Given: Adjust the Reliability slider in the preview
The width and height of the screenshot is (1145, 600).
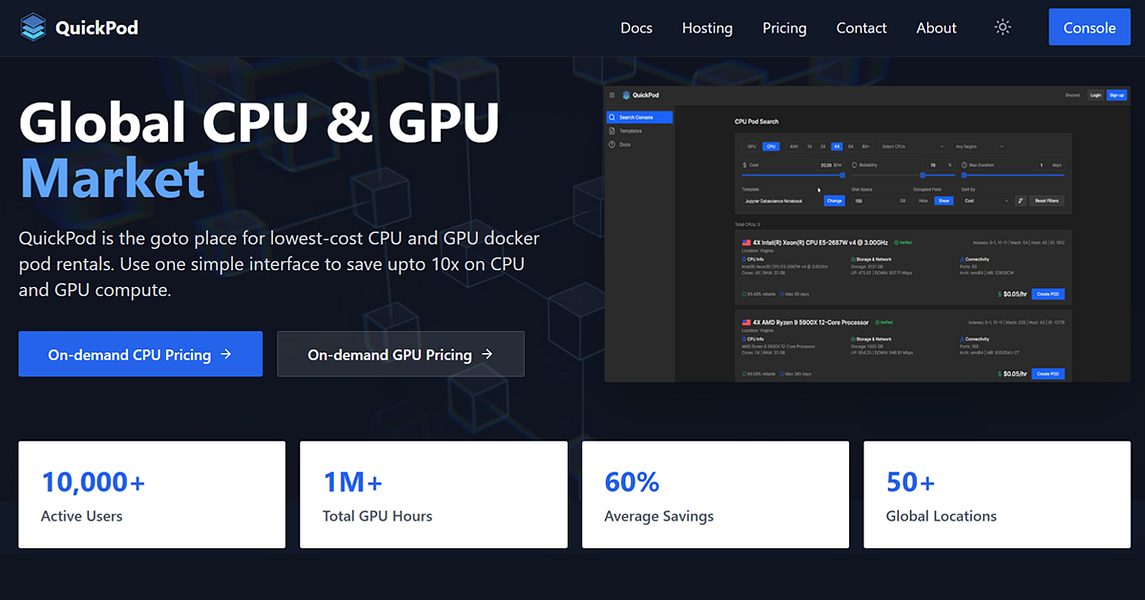Looking at the screenshot, I should tap(903, 175).
